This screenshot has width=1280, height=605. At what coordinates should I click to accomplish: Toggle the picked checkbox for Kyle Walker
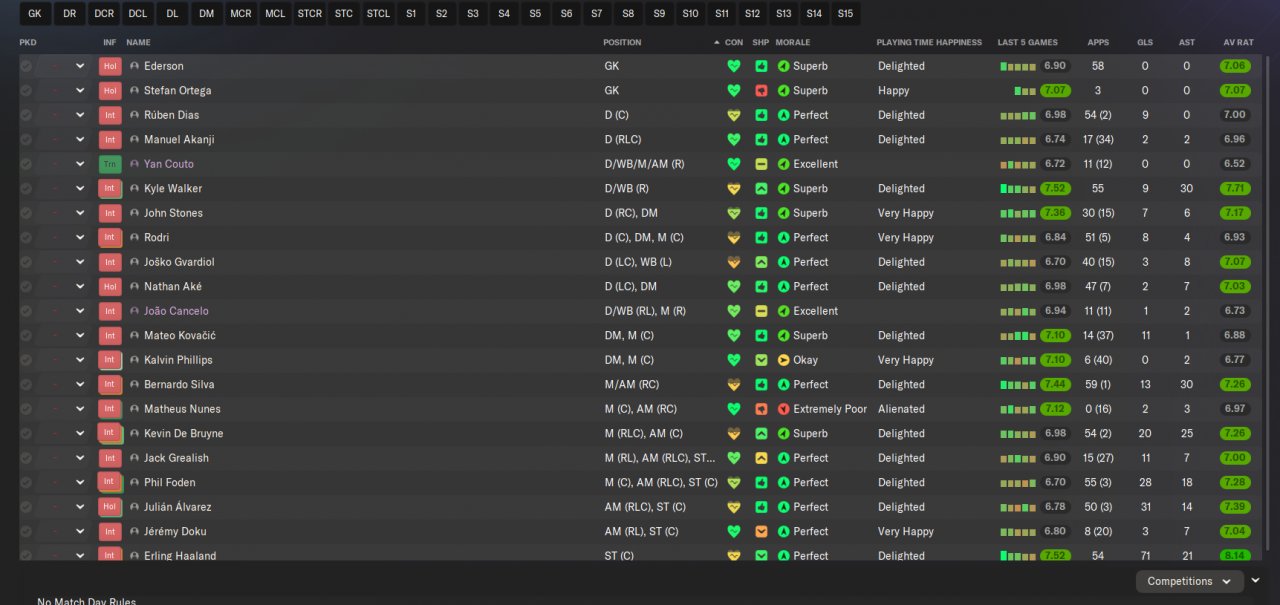[26, 189]
